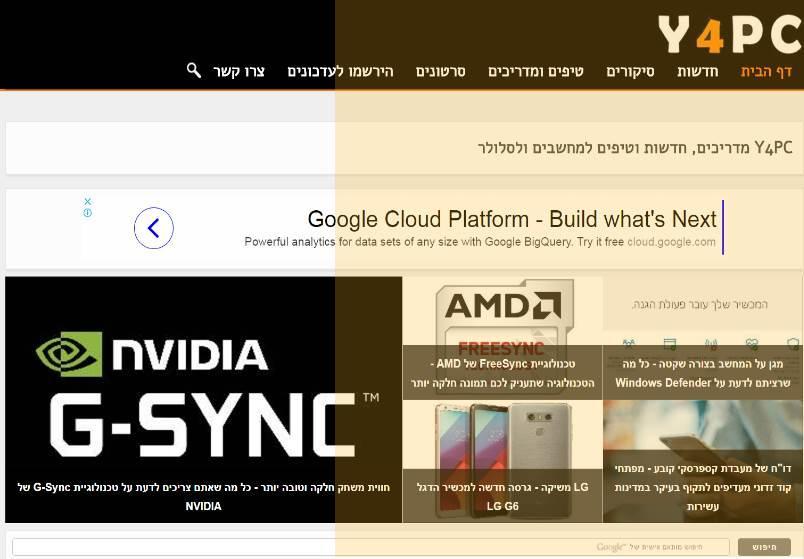Close the ad with the X icon

[88, 202]
